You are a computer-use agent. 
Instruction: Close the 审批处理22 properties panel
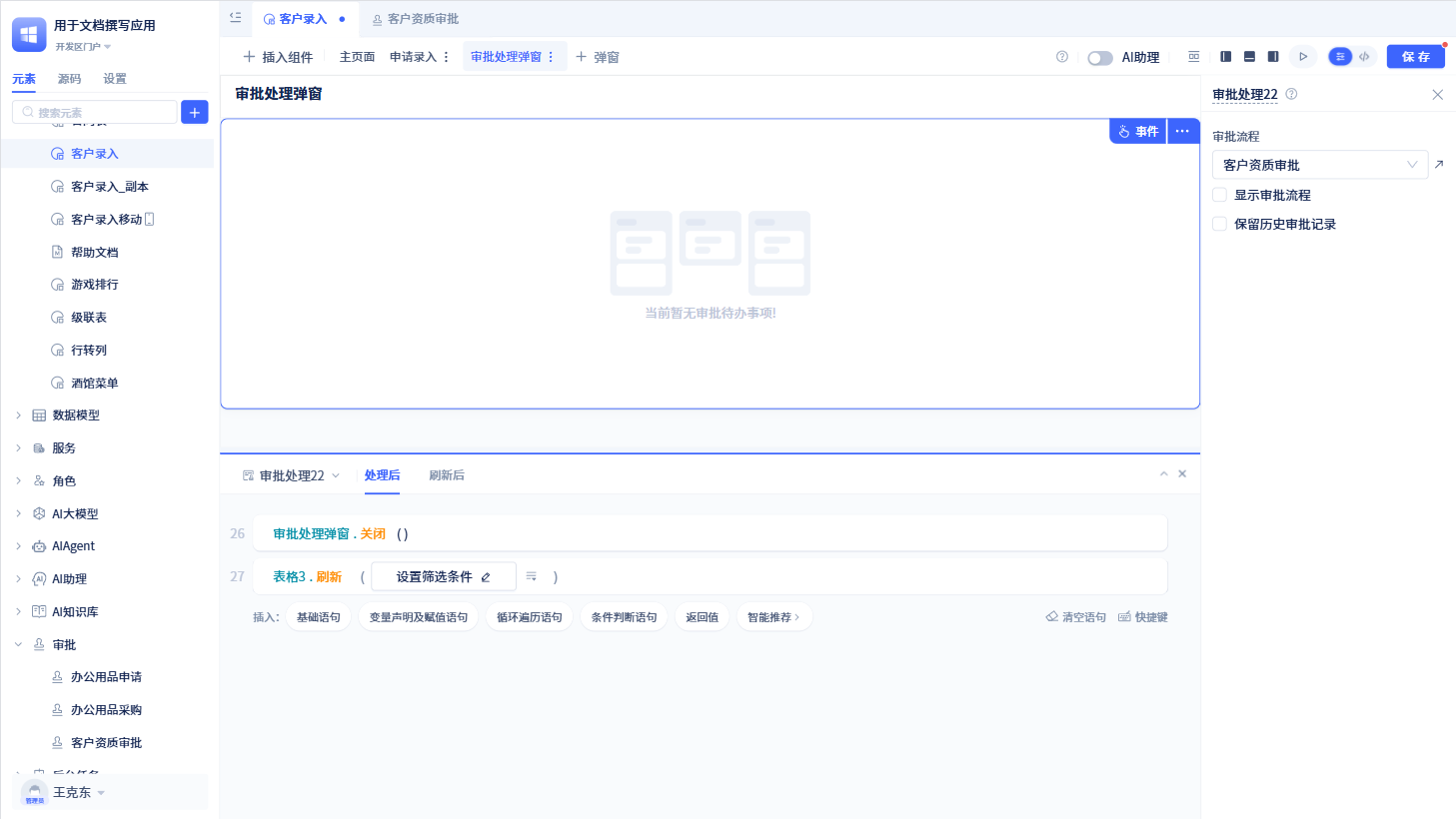tap(1437, 95)
